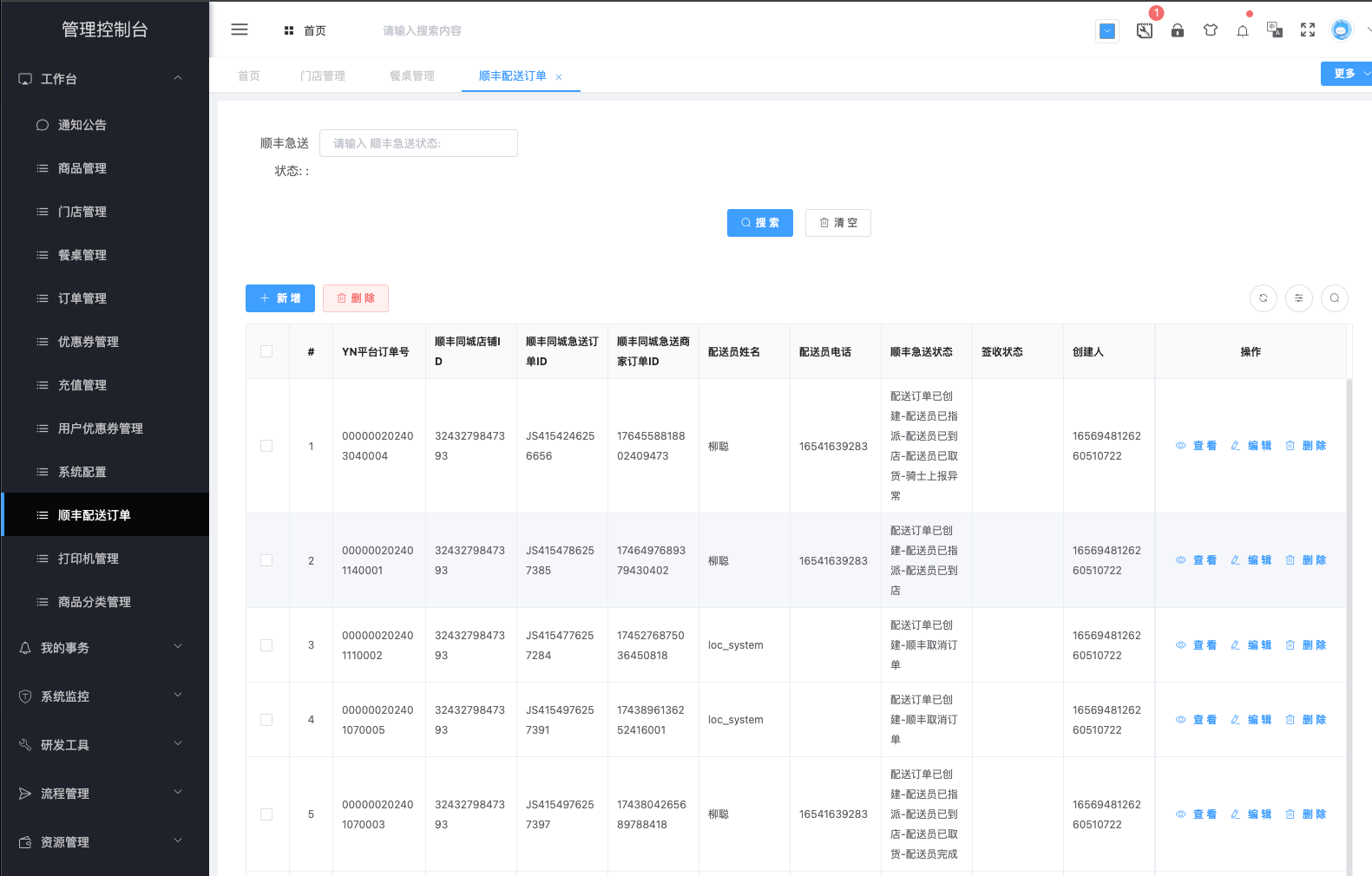This screenshot has width=1372, height=876.
Task: Open 充值管理 in the sidebar
Action: [105, 385]
